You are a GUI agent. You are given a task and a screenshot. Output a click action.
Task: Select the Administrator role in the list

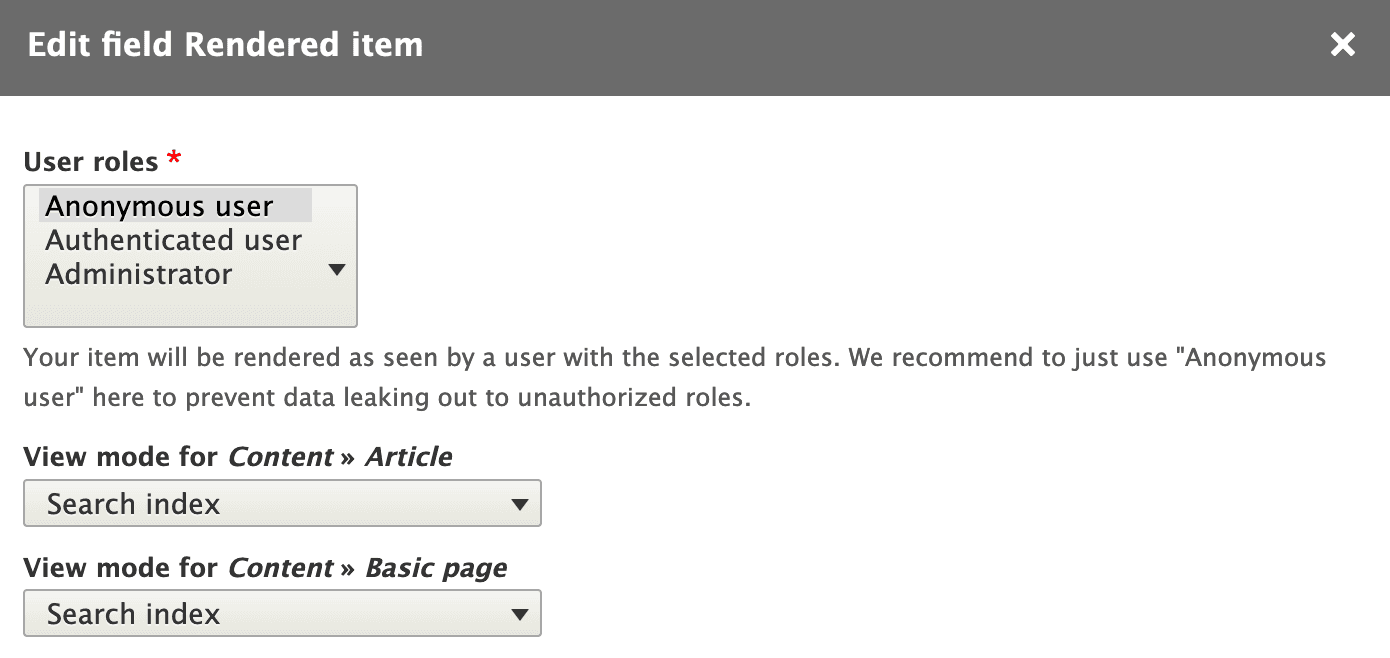point(139,274)
